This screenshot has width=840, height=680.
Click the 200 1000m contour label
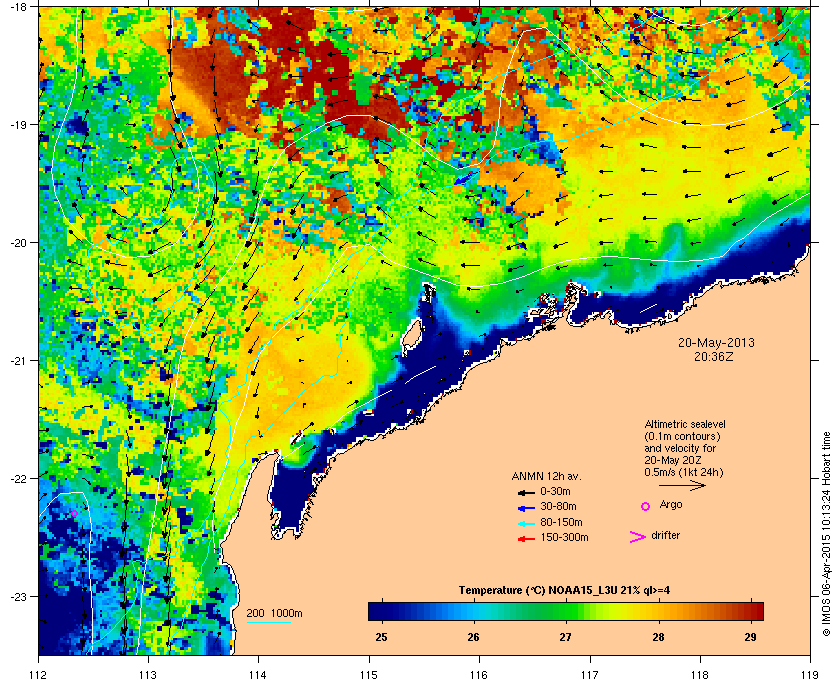tap(274, 614)
